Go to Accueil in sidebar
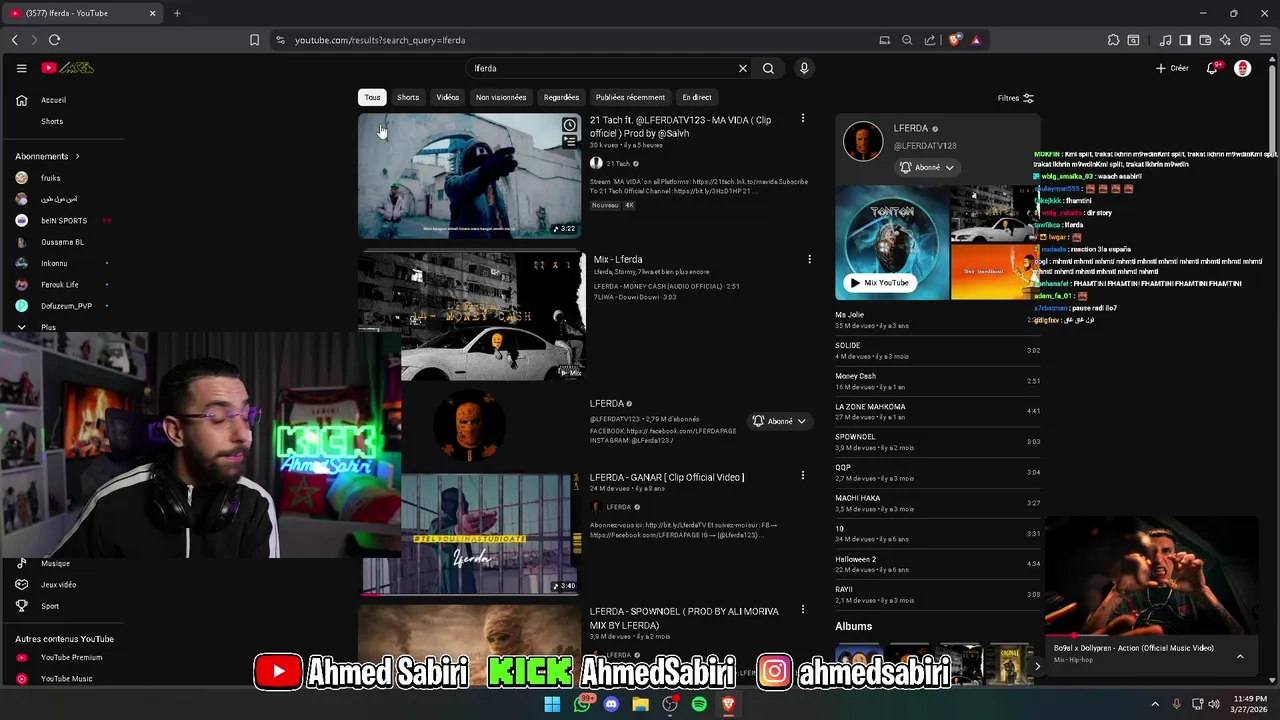This screenshot has height=720, width=1280. tap(54, 100)
